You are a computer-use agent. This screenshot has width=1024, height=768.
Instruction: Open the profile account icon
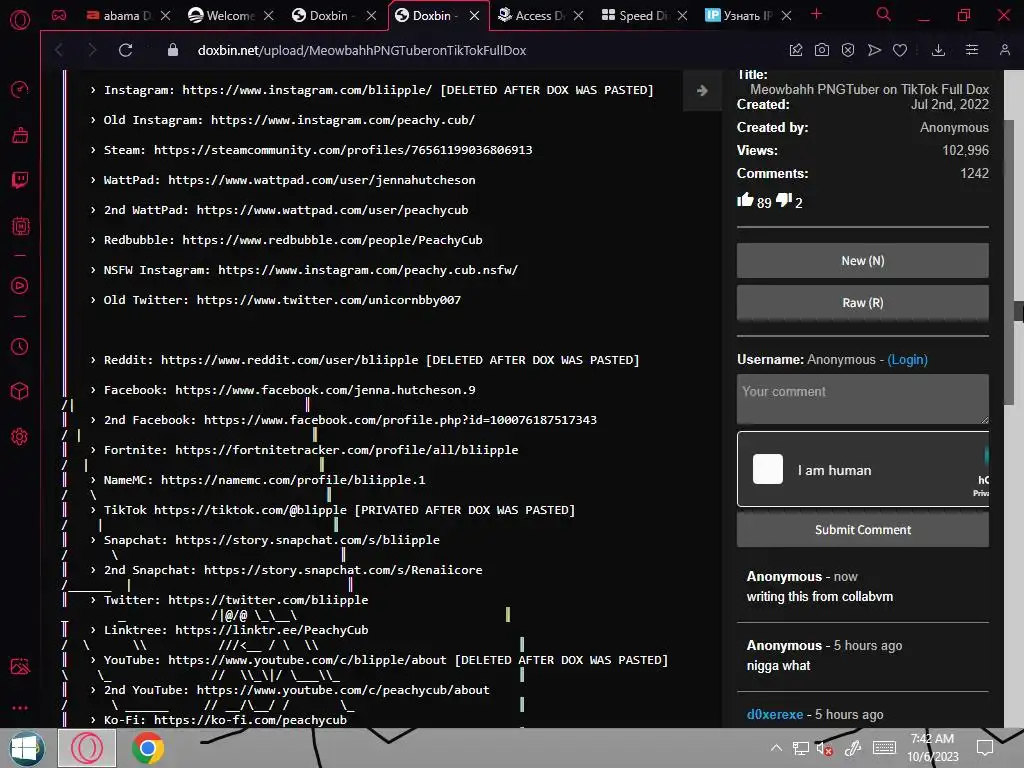[1004, 50]
